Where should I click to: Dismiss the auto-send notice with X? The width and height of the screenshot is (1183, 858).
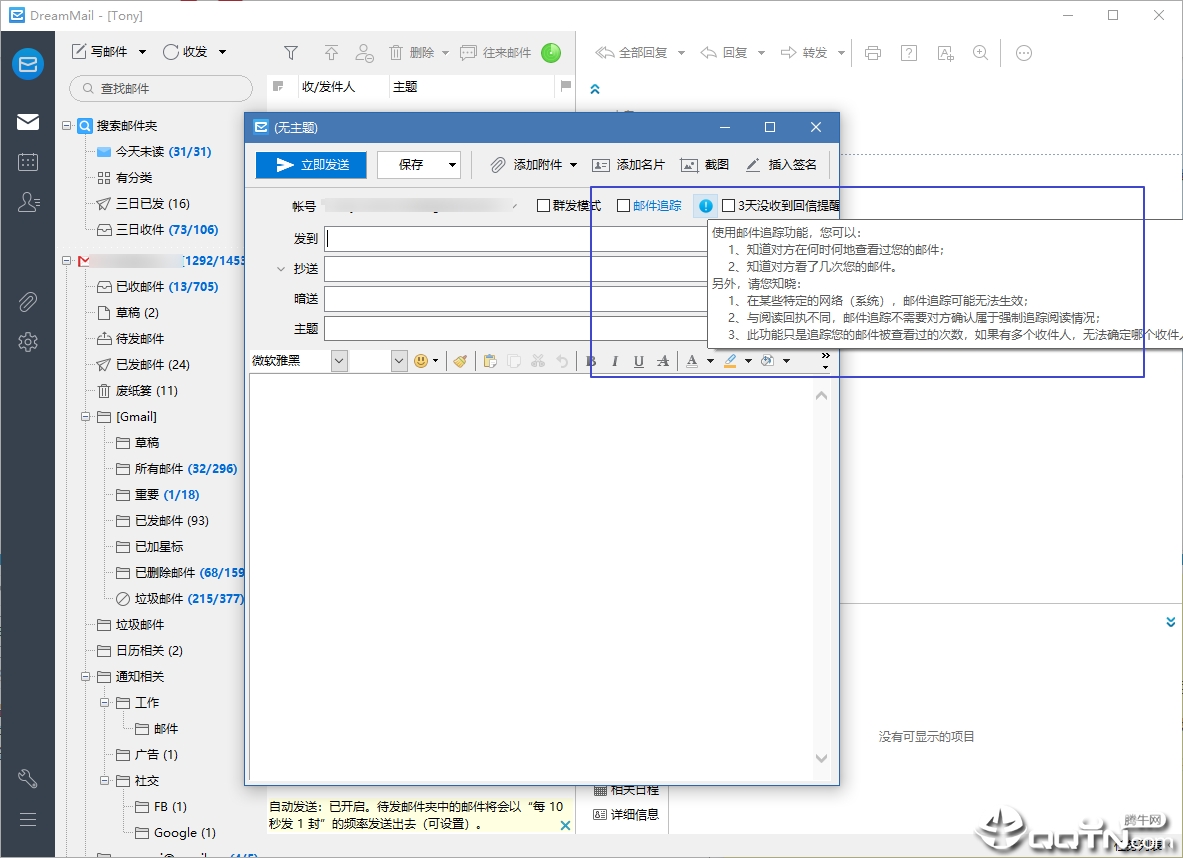(565, 826)
